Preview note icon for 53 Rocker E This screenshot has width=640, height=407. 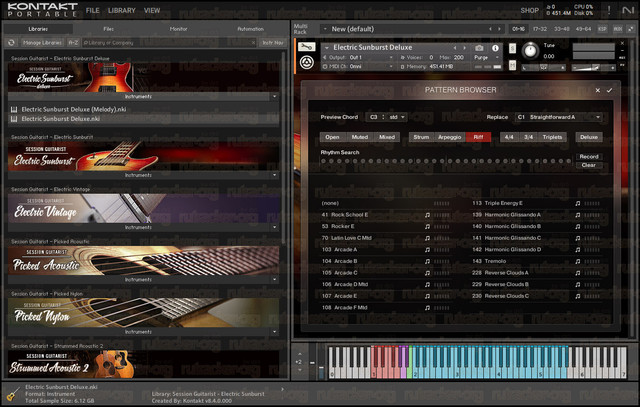coord(427,226)
